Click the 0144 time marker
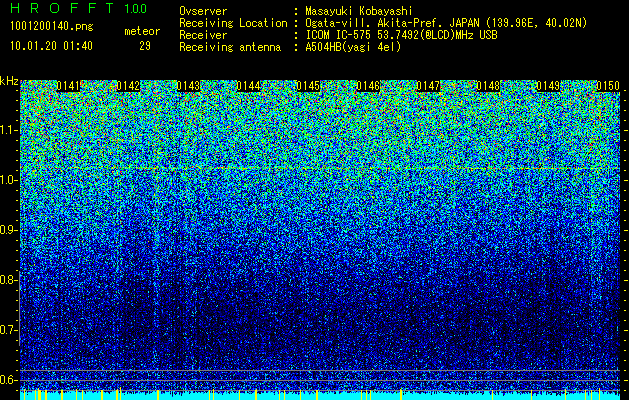Viewport: 629px width, 400px height. pos(248,86)
